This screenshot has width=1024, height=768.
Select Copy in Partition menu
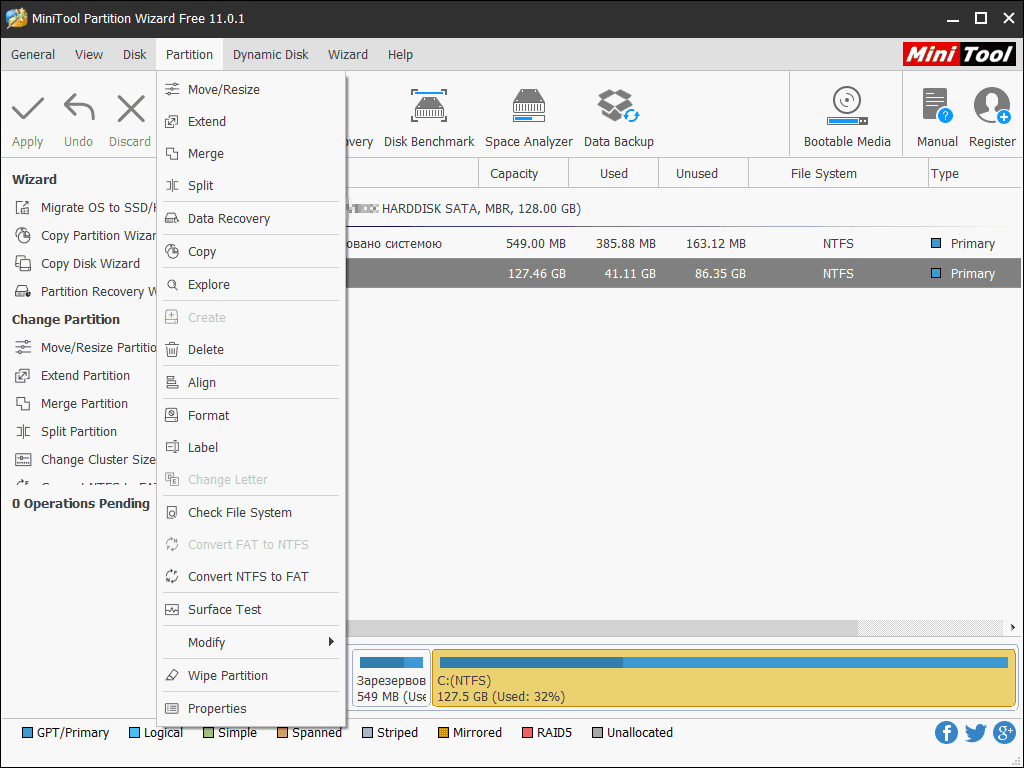(251, 251)
